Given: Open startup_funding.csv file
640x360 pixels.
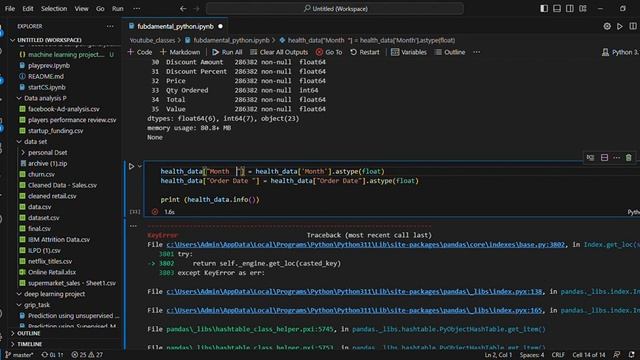Looking at the screenshot, I should tap(56, 131).
